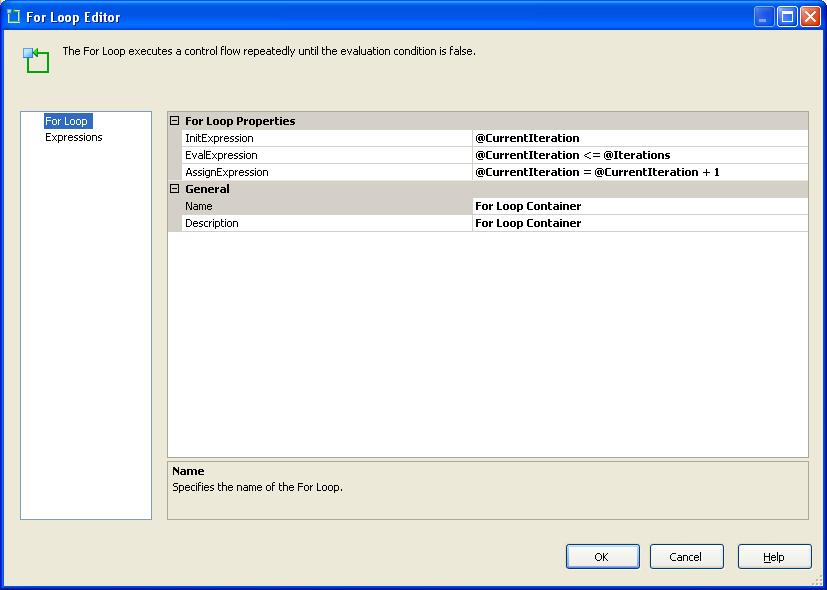
Task: Open Help for the For Loop Editor
Action: [774, 557]
